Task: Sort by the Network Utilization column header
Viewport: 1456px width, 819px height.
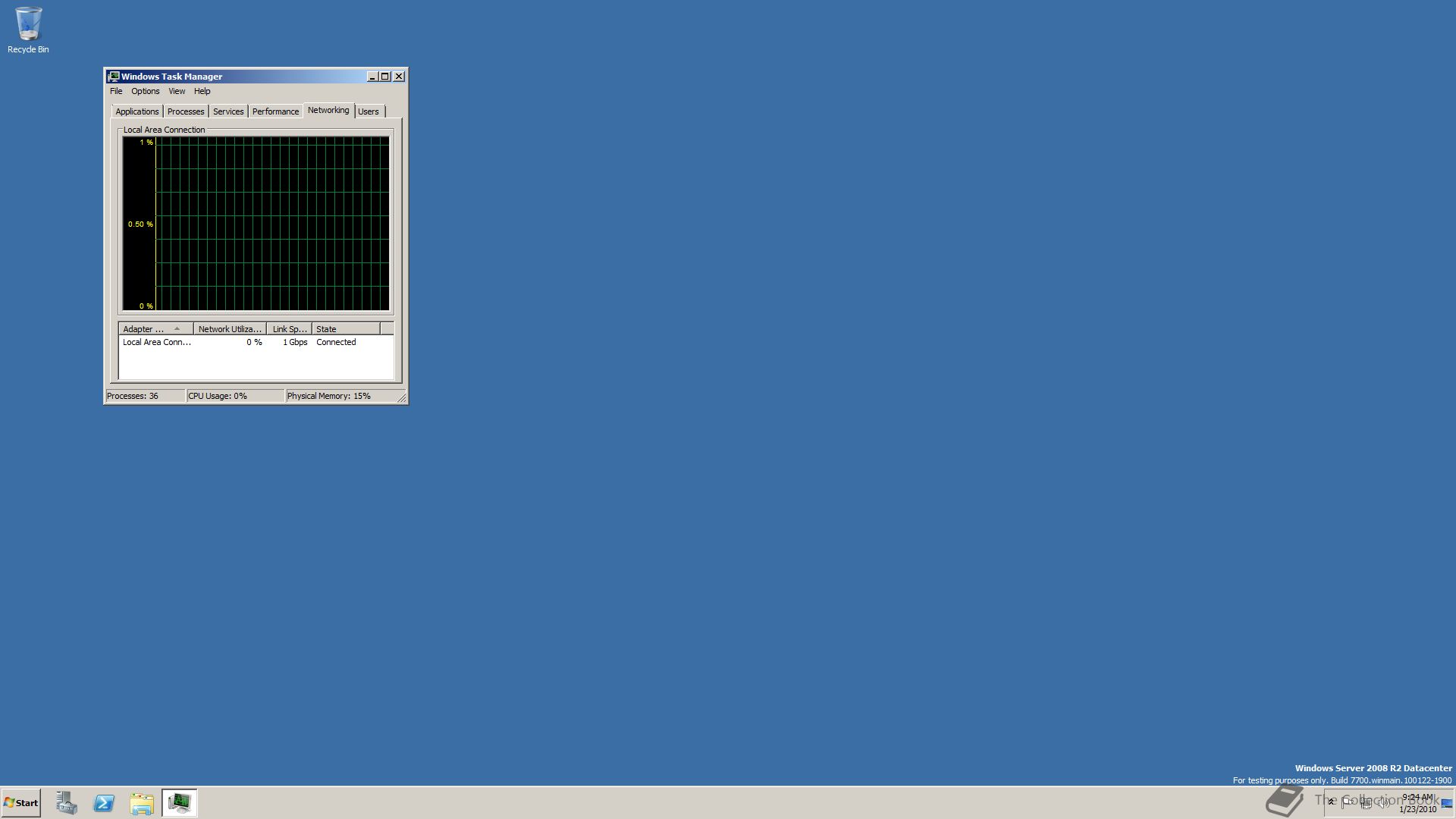Action: pos(230,329)
